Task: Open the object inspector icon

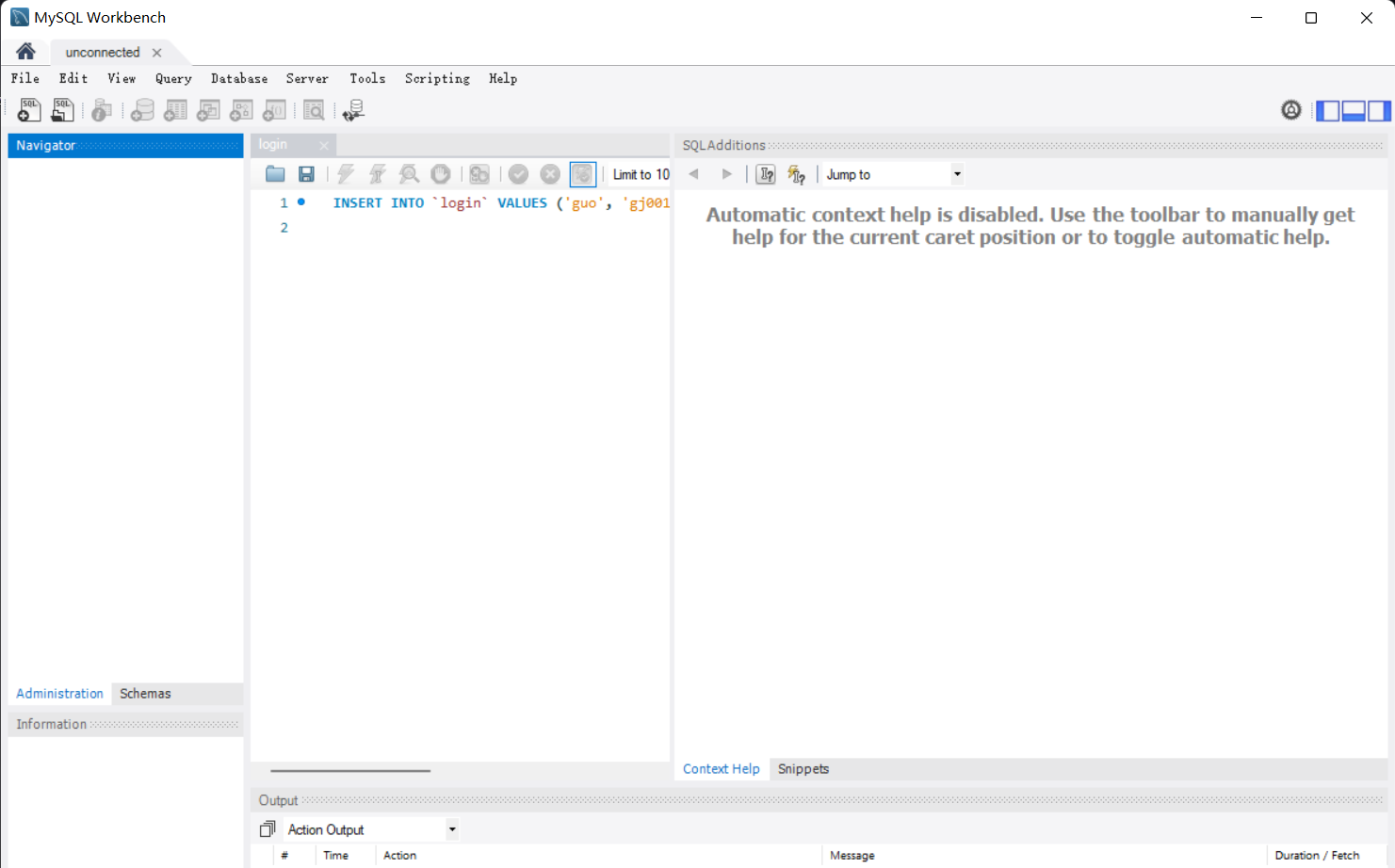Action: pyautogui.click(x=102, y=110)
